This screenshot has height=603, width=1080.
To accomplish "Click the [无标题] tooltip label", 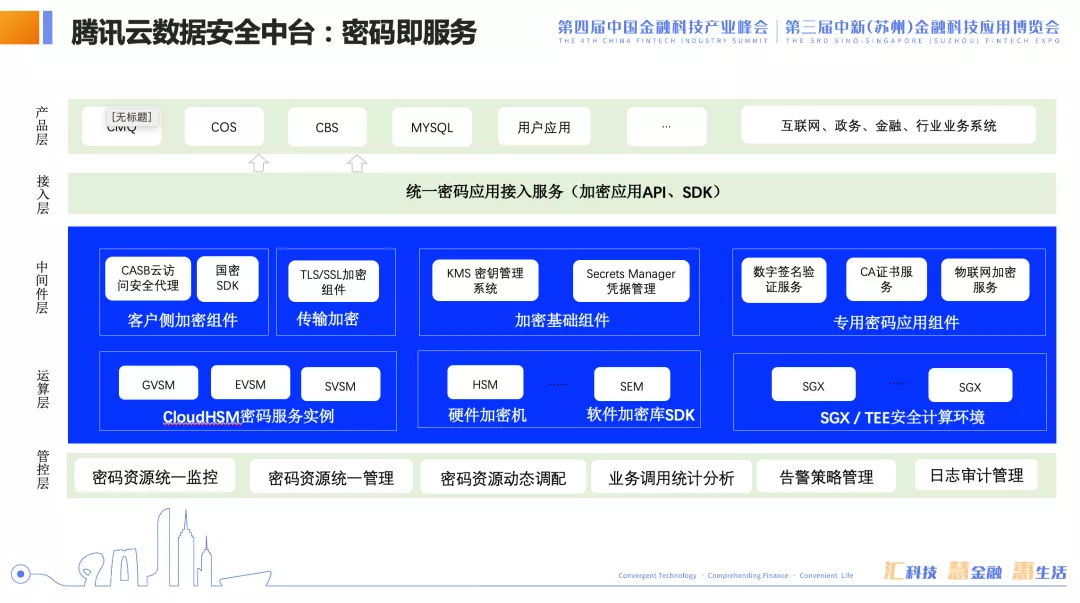I will coord(132,117).
